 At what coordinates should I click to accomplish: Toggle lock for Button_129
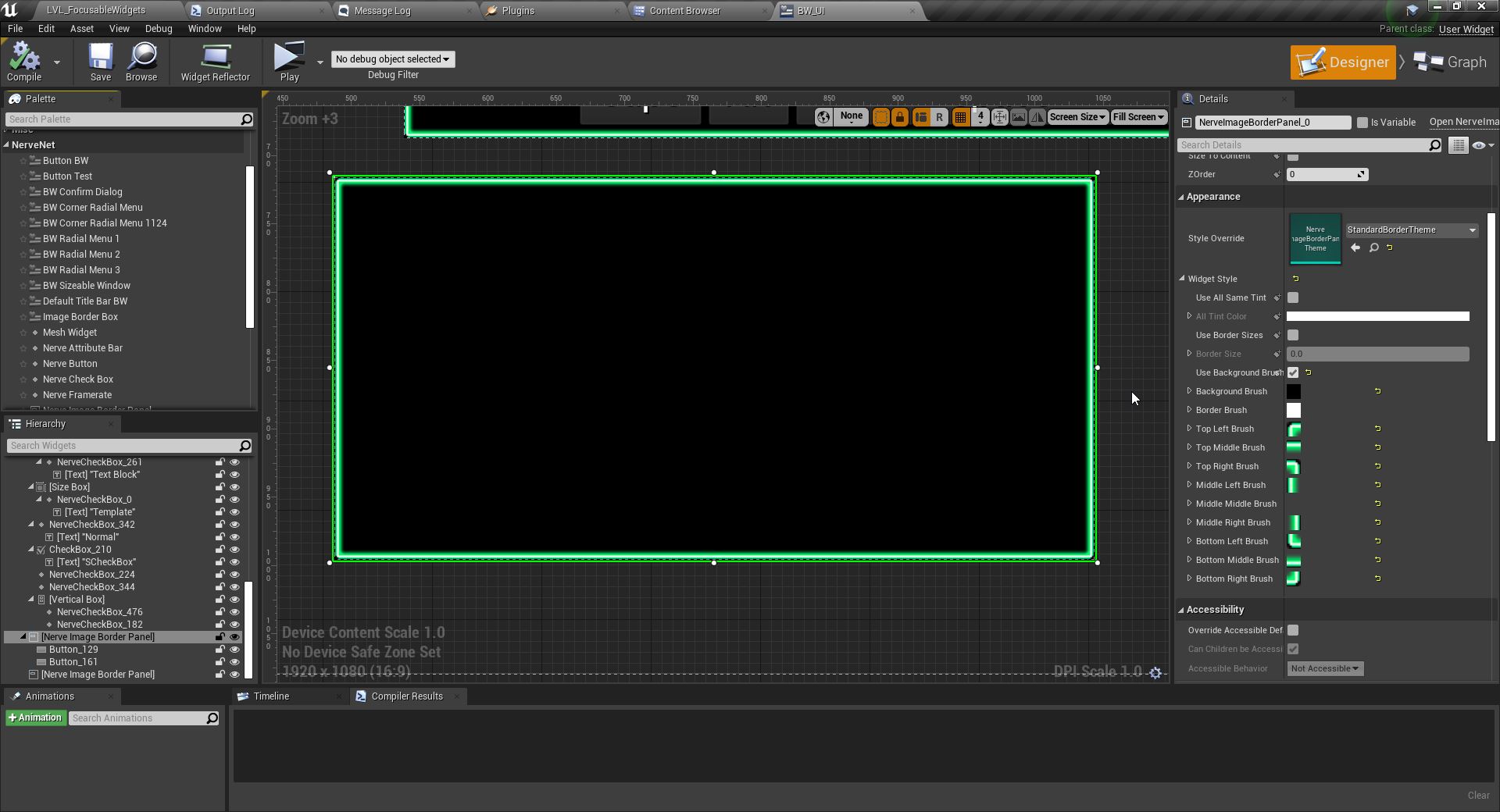click(220, 650)
